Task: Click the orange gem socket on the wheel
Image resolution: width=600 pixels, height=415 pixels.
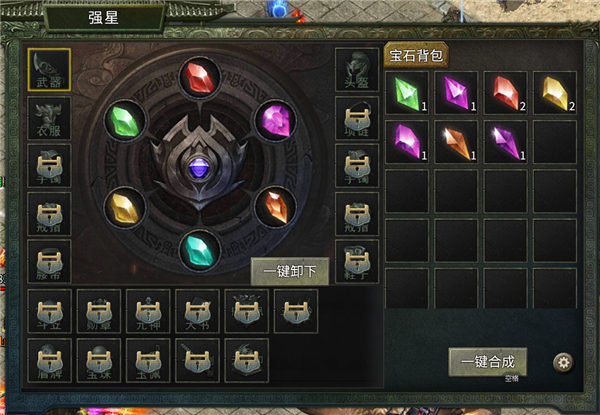Action: click(x=275, y=207)
